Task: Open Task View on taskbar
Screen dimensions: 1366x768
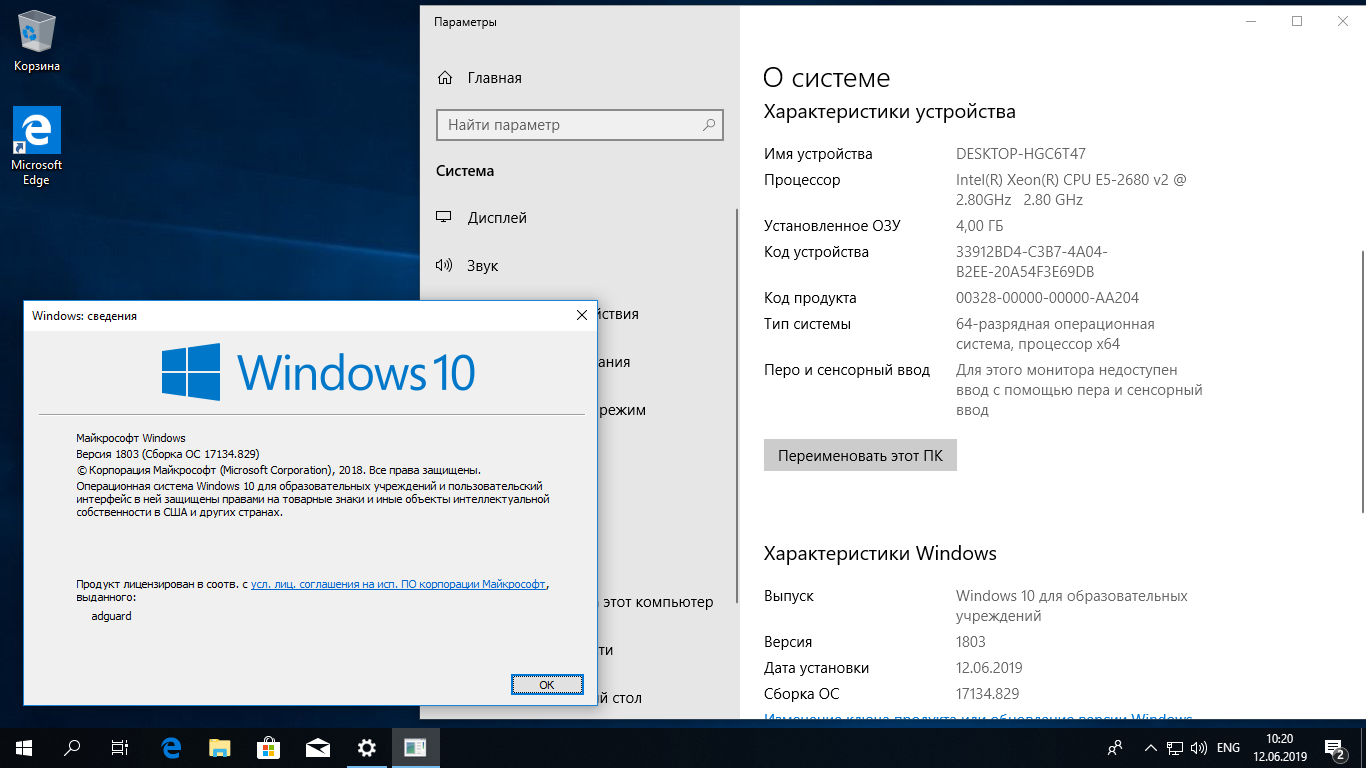Action: tap(120, 747)
